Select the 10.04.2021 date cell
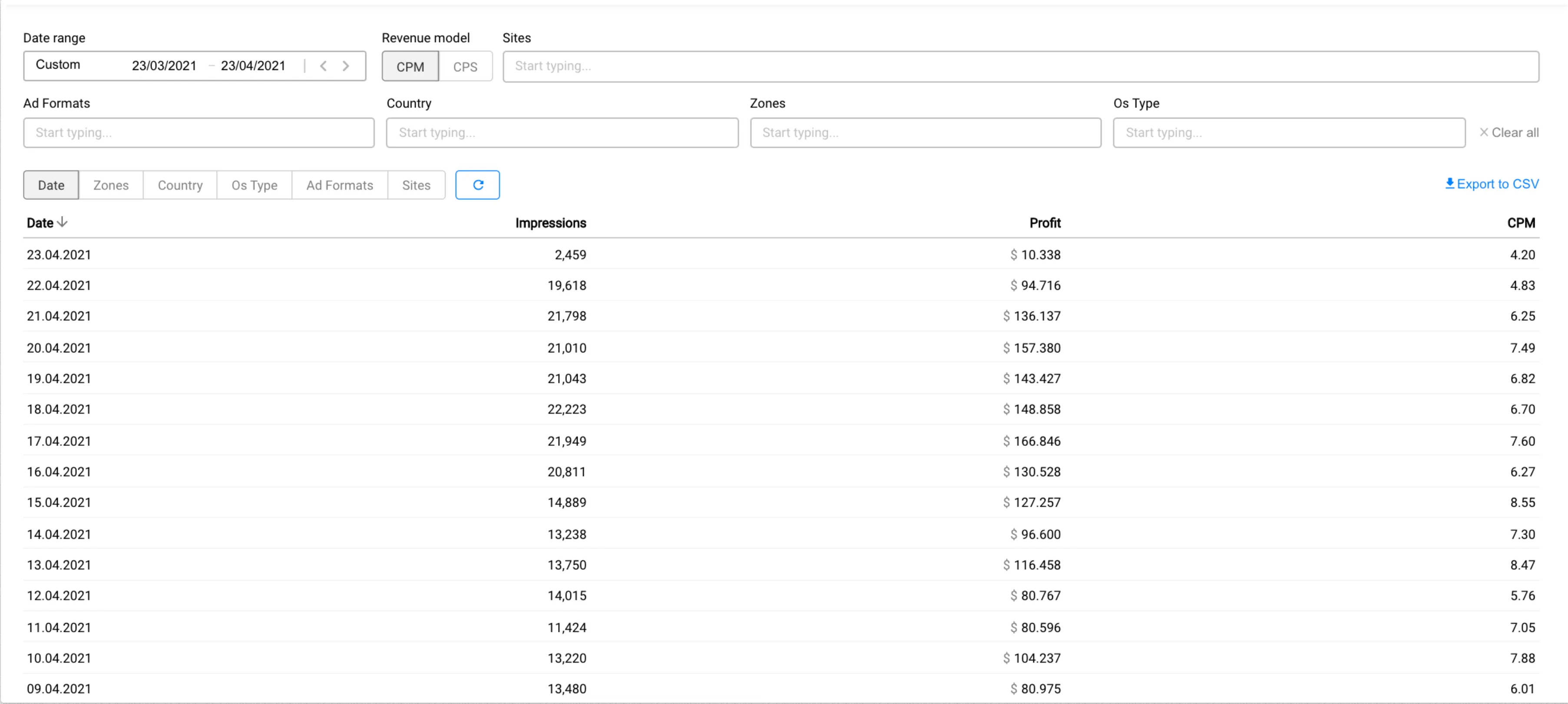The image size is (1568, 704). pyautogui.click(x=59, y=658)
